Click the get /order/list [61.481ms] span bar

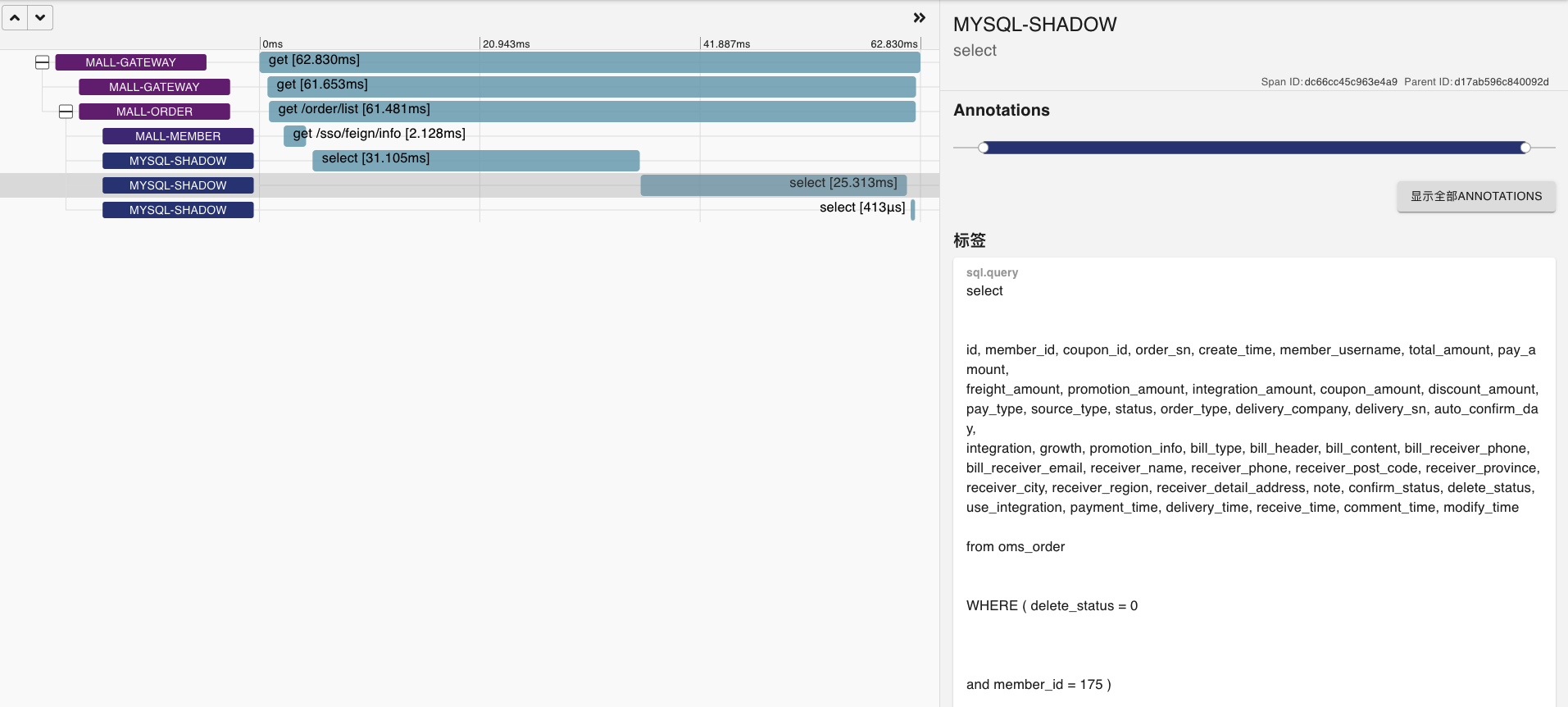[593, 112]
